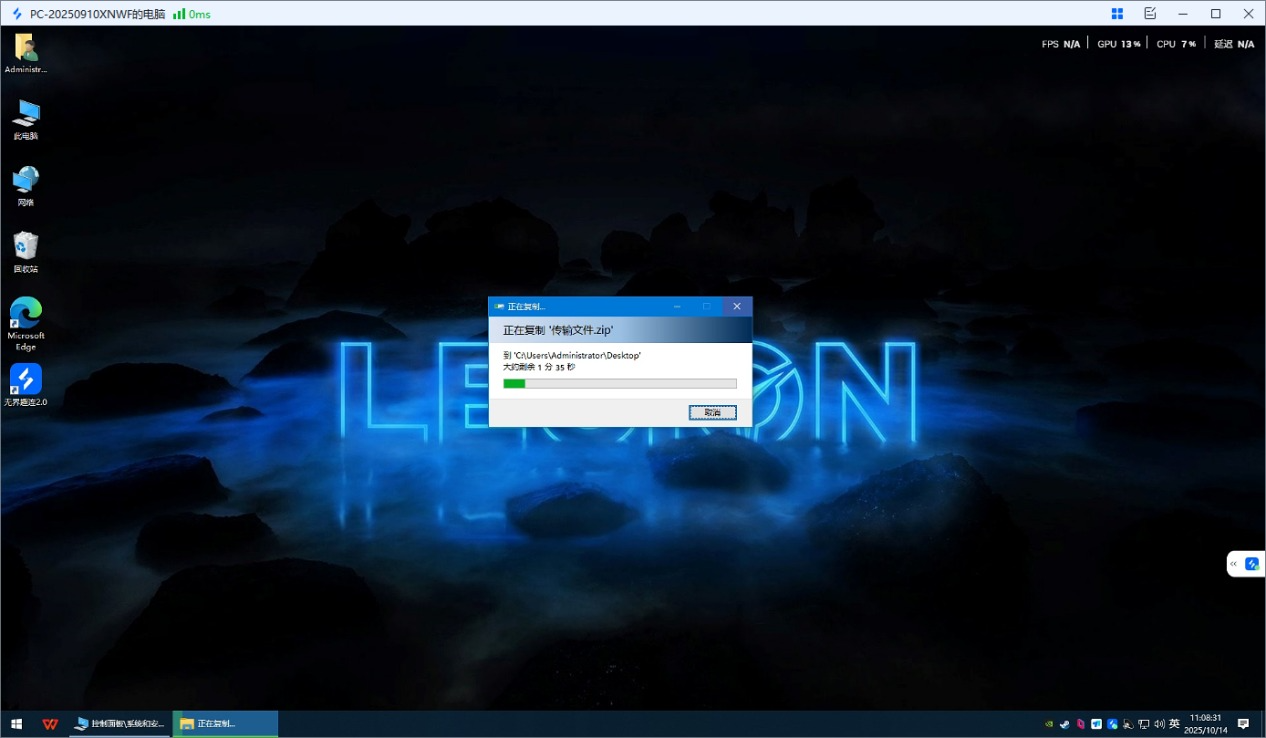Open Microsoft Edge desktop shortcut
Viewport: 1266px width, 738px height.
click(26, 322)
